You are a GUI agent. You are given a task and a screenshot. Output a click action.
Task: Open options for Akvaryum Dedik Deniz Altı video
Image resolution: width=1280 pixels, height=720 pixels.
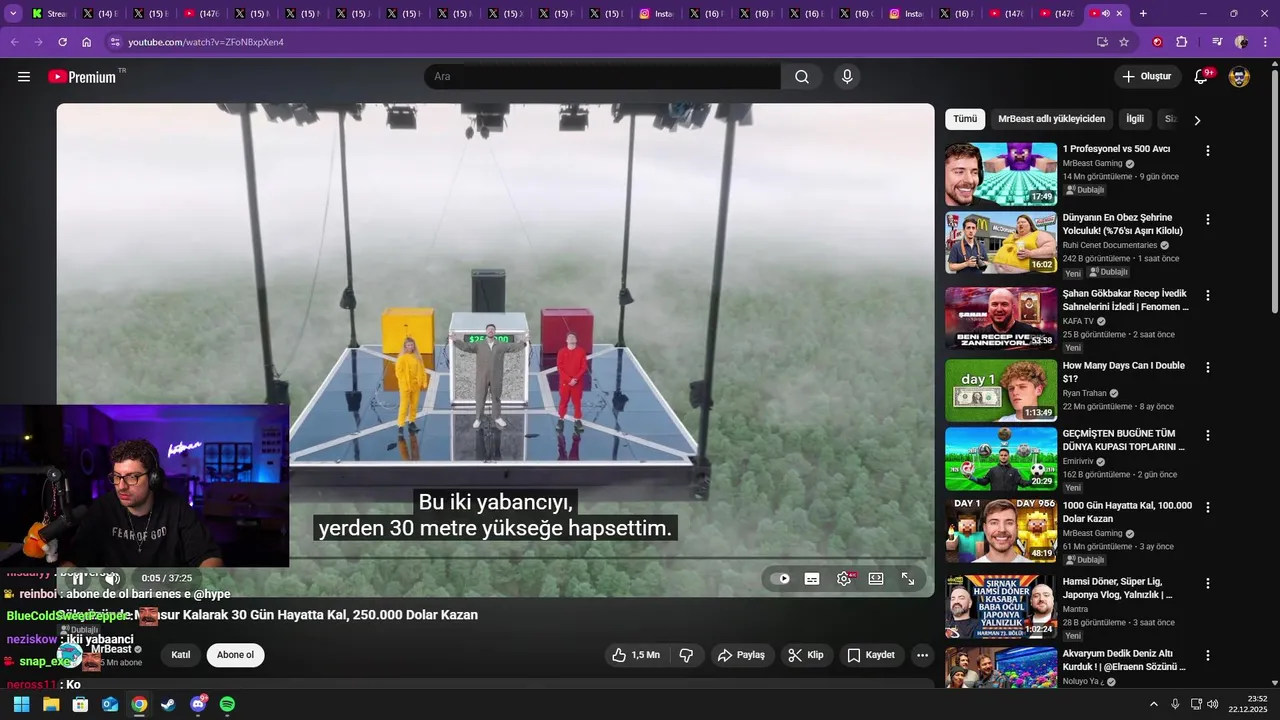click(1208, 655)
